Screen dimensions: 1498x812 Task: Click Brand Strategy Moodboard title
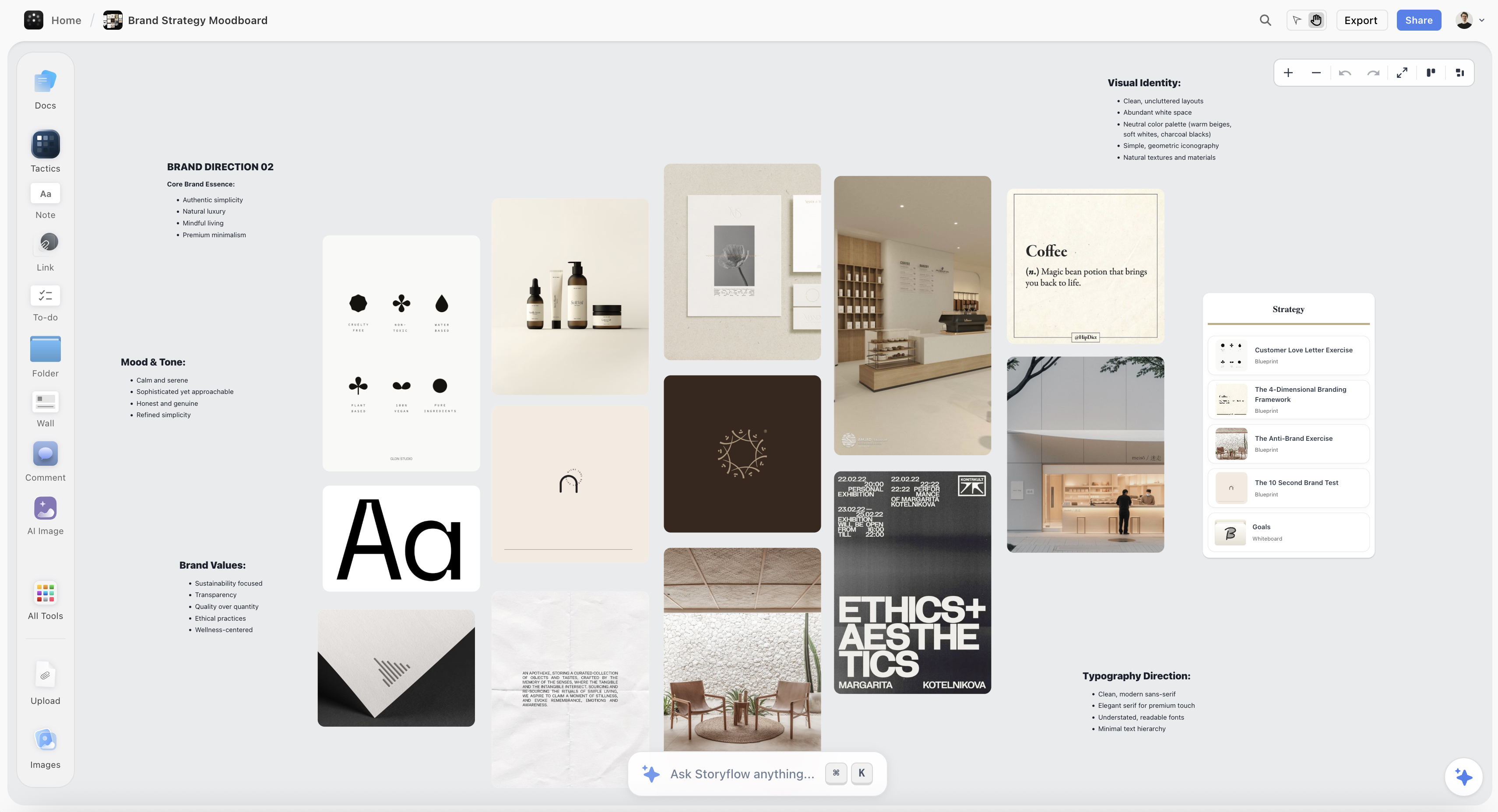coord(197,21)
